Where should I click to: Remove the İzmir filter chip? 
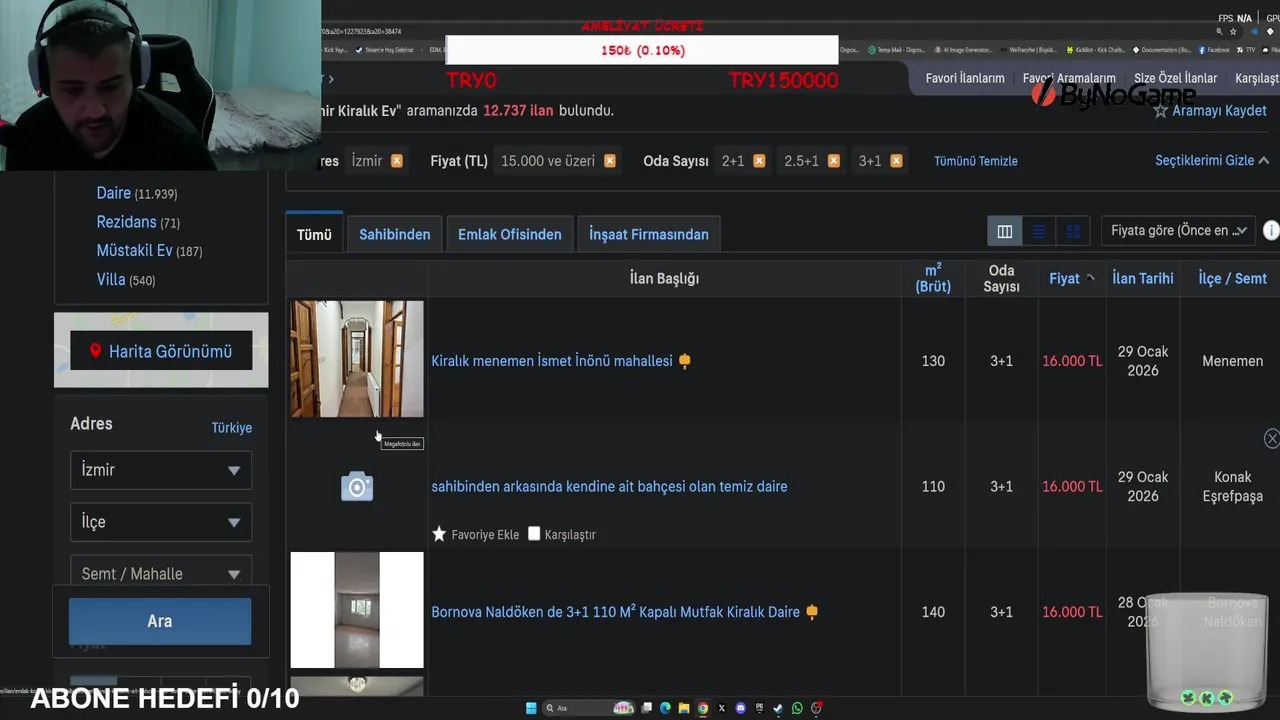tap(397, 161)
